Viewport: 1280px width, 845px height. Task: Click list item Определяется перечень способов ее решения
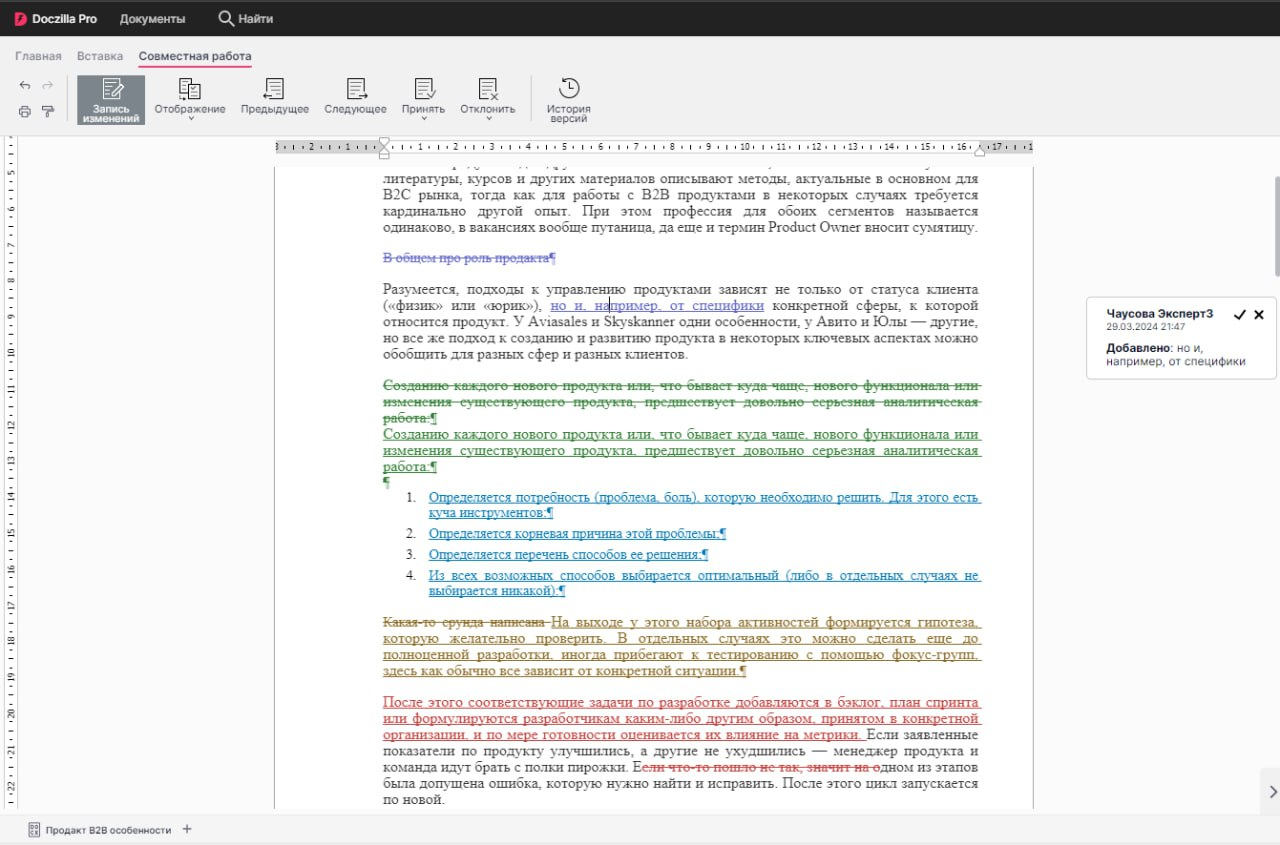coord(568,554)
